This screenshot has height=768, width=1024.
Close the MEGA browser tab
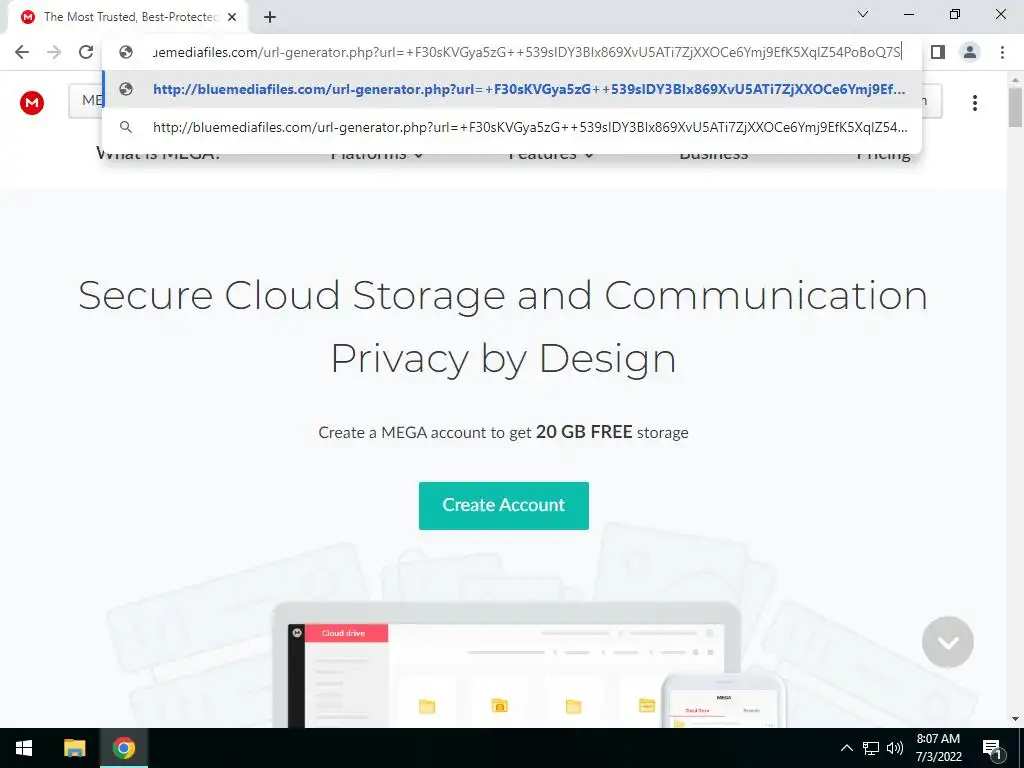232,18
